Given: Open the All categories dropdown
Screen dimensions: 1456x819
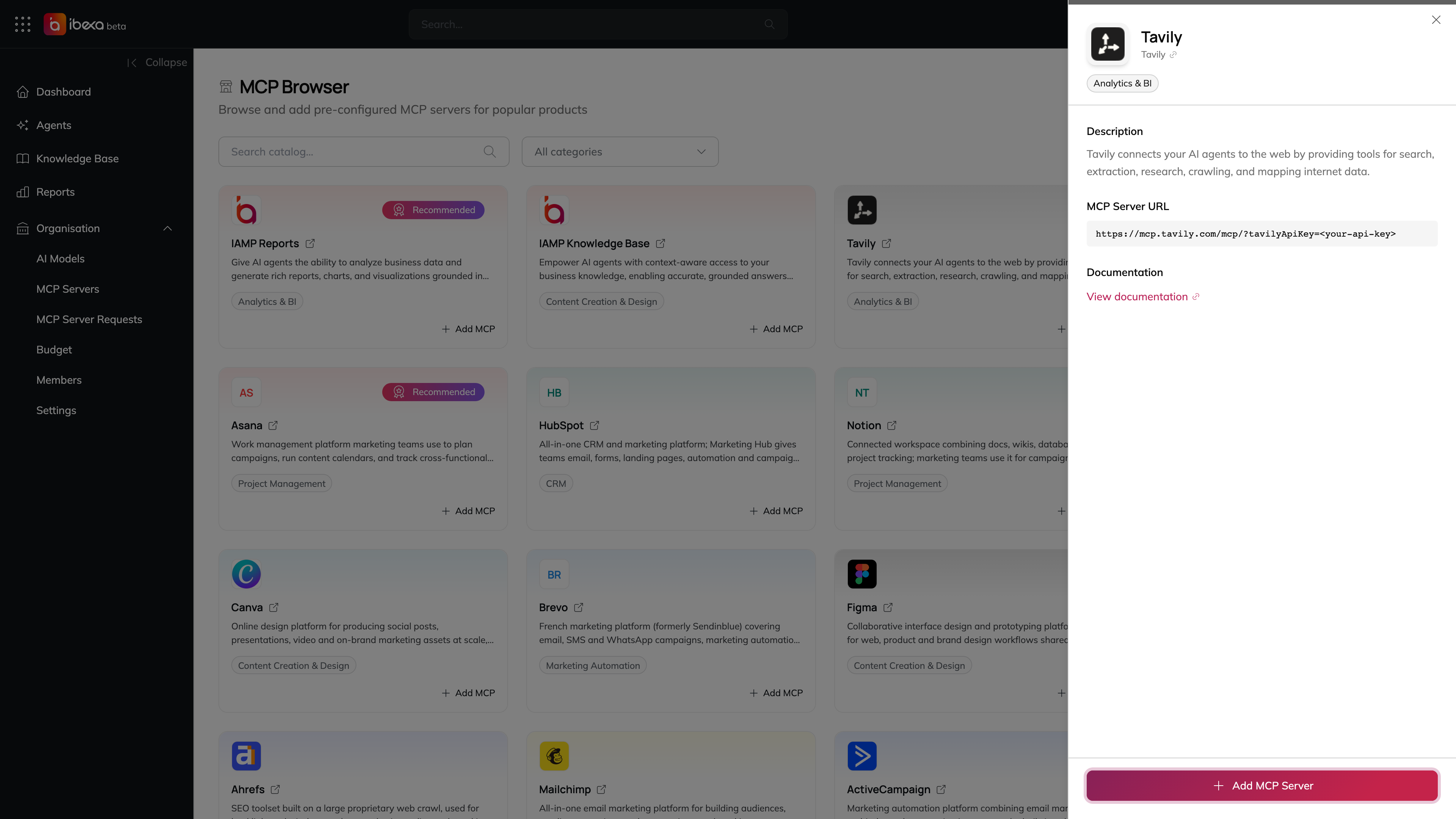Looking at the screenshot, I should point(620,152).
